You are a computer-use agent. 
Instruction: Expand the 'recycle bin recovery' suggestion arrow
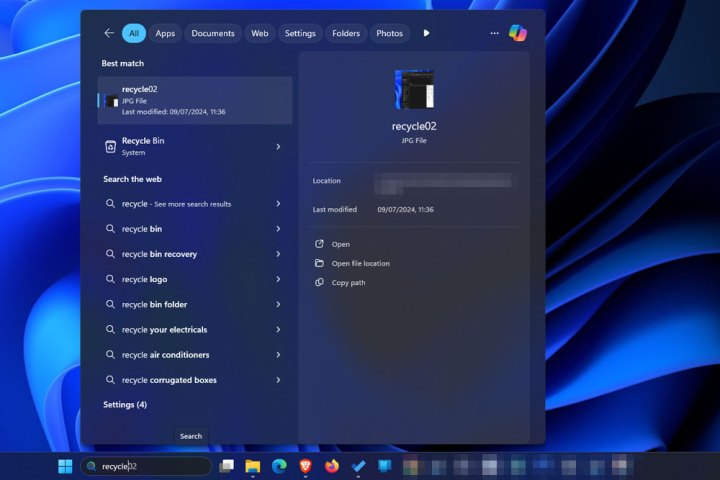point(278,254)
